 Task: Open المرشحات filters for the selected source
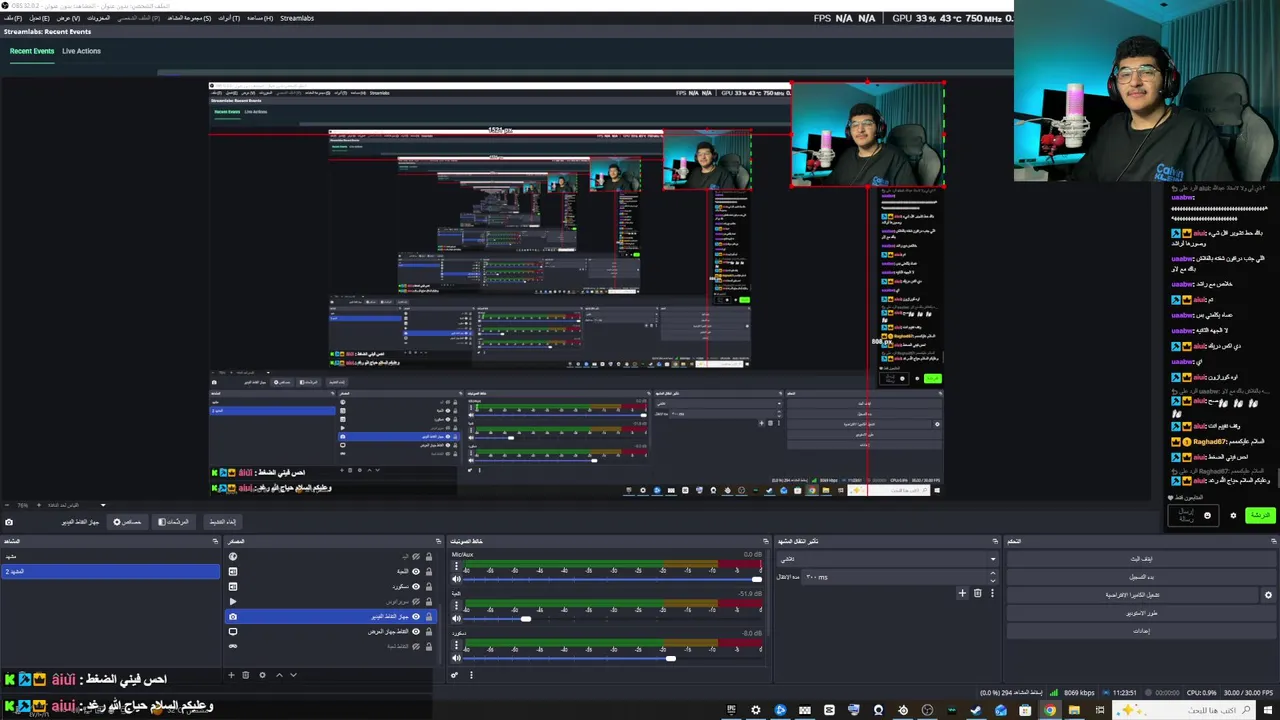click(x=174, y=521)
